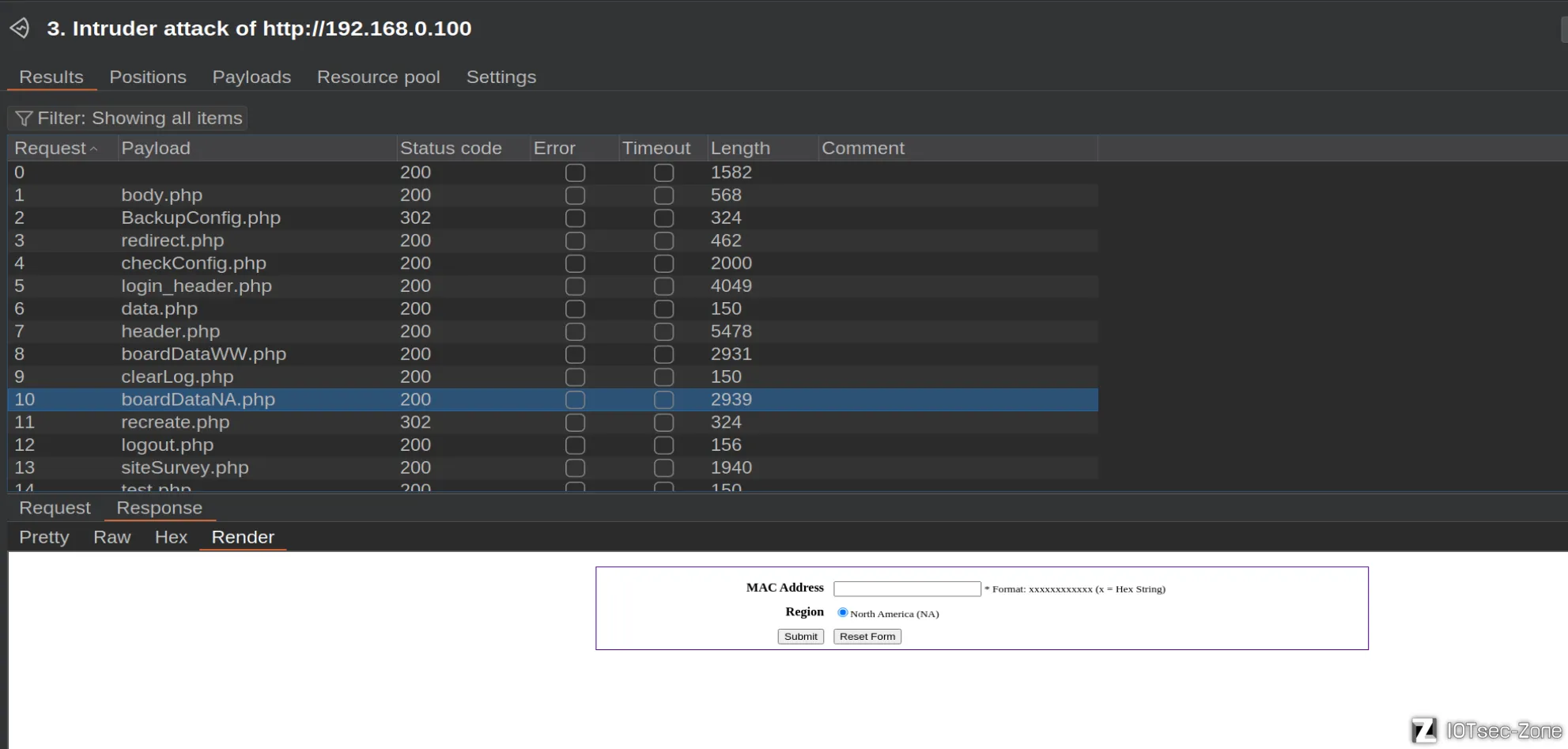The image size is (1568, 749).
Task: Show the Raw response view
Action: (x=112, y=537)
